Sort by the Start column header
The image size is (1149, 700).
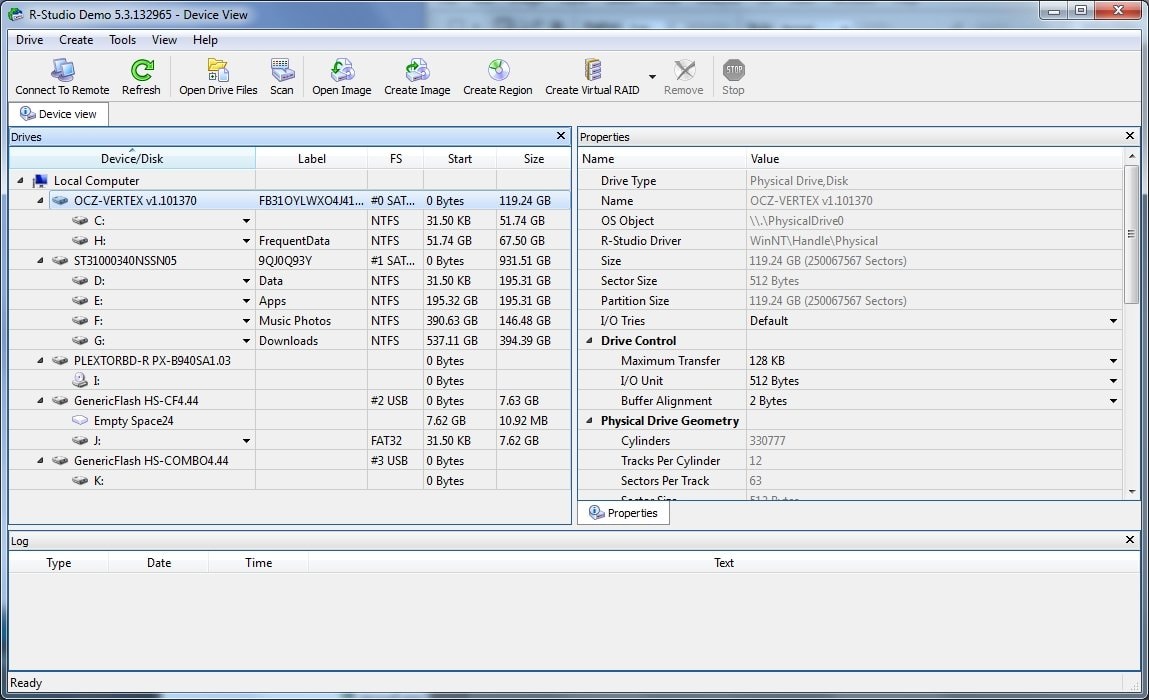[x=459, y=158]
